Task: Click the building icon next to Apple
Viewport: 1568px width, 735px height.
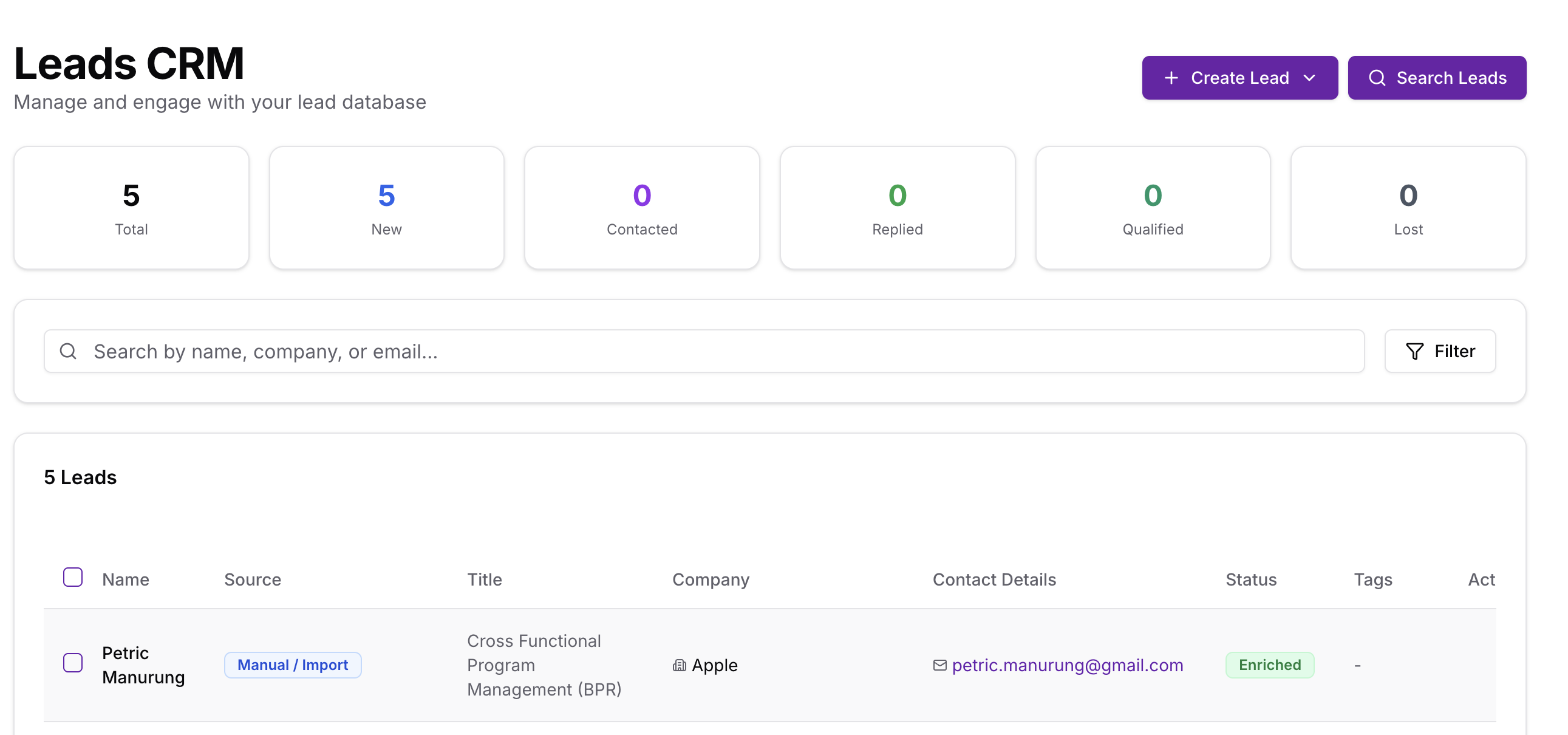Action: (680, 665)
